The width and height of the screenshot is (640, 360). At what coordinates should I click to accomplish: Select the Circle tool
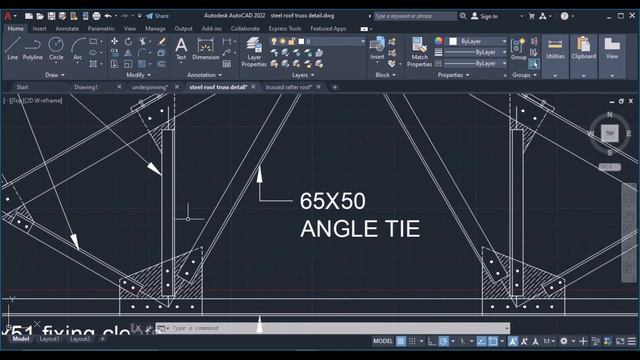56,49
